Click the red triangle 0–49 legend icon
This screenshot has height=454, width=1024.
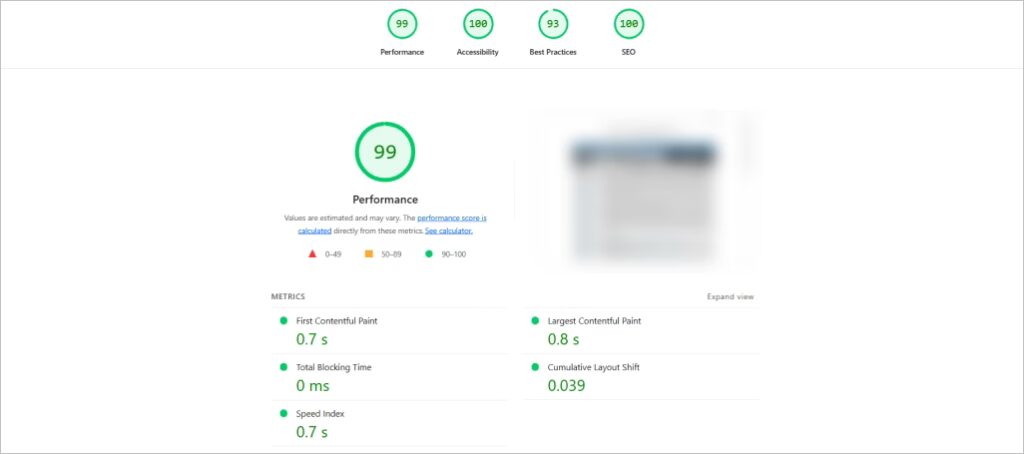point(312,254)
